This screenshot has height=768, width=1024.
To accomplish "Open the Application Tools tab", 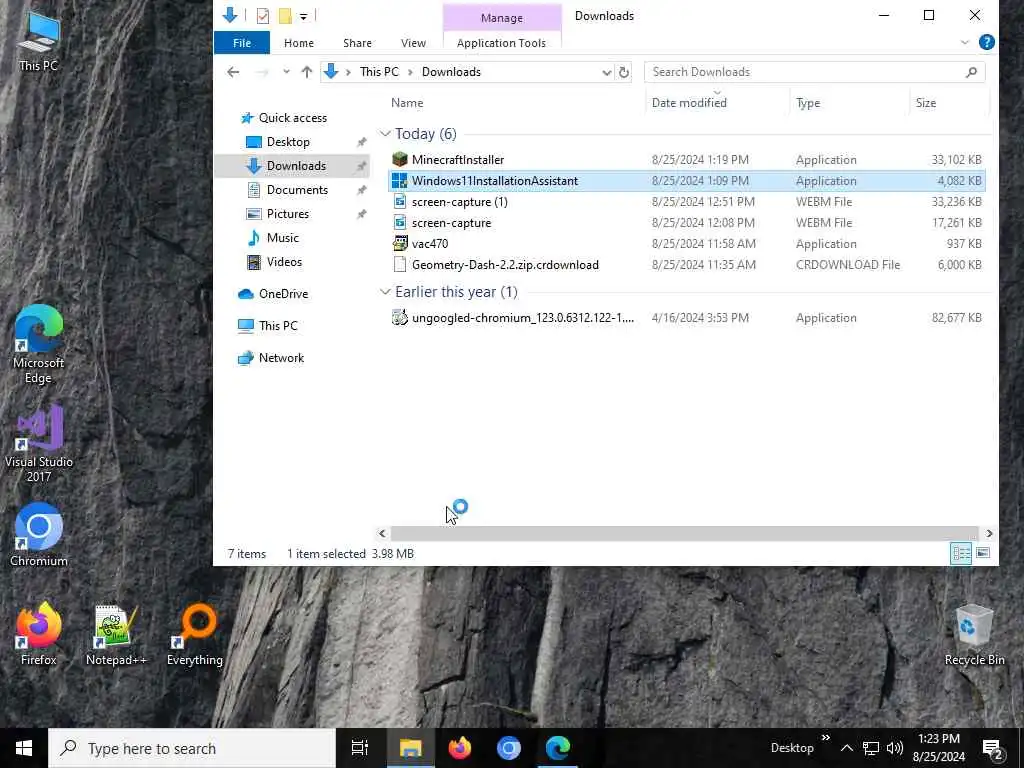I will pos(501,42).
